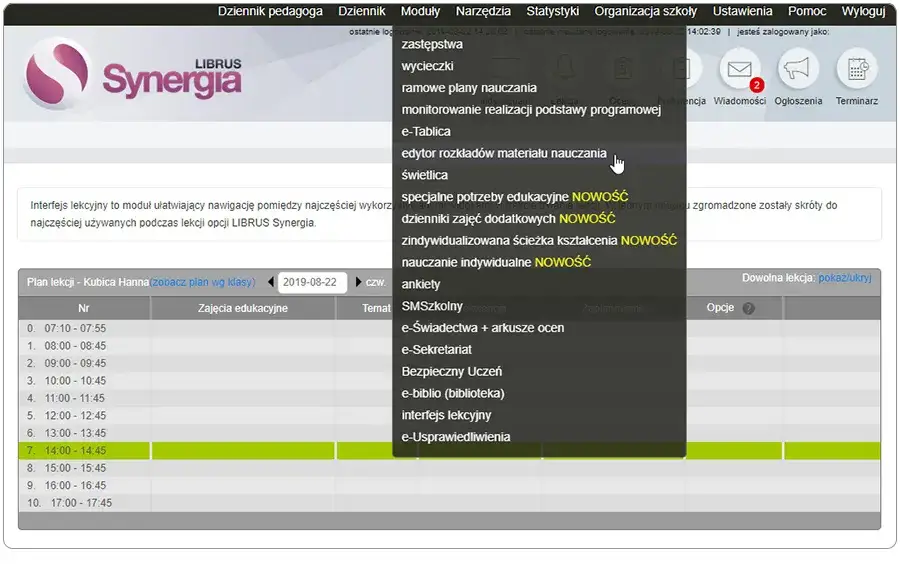
Task: Click lesson row 6. 13:00 - 13:45
Action: tap(449, 433)
